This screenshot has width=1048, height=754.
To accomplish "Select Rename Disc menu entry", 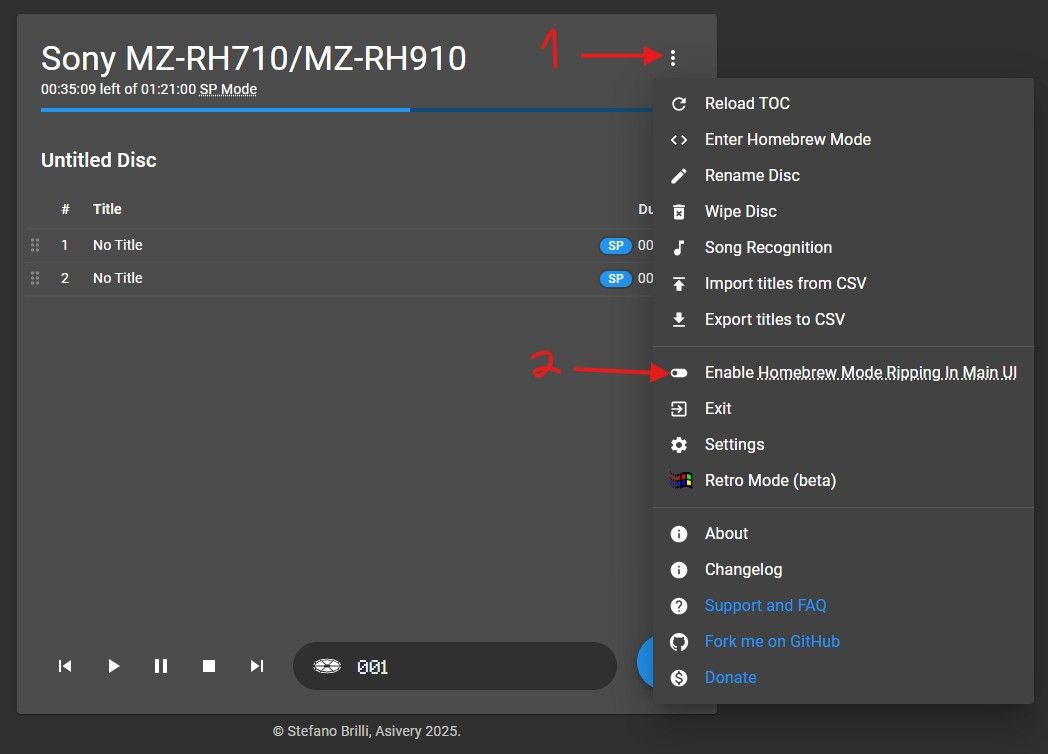I will pos(843,176).
